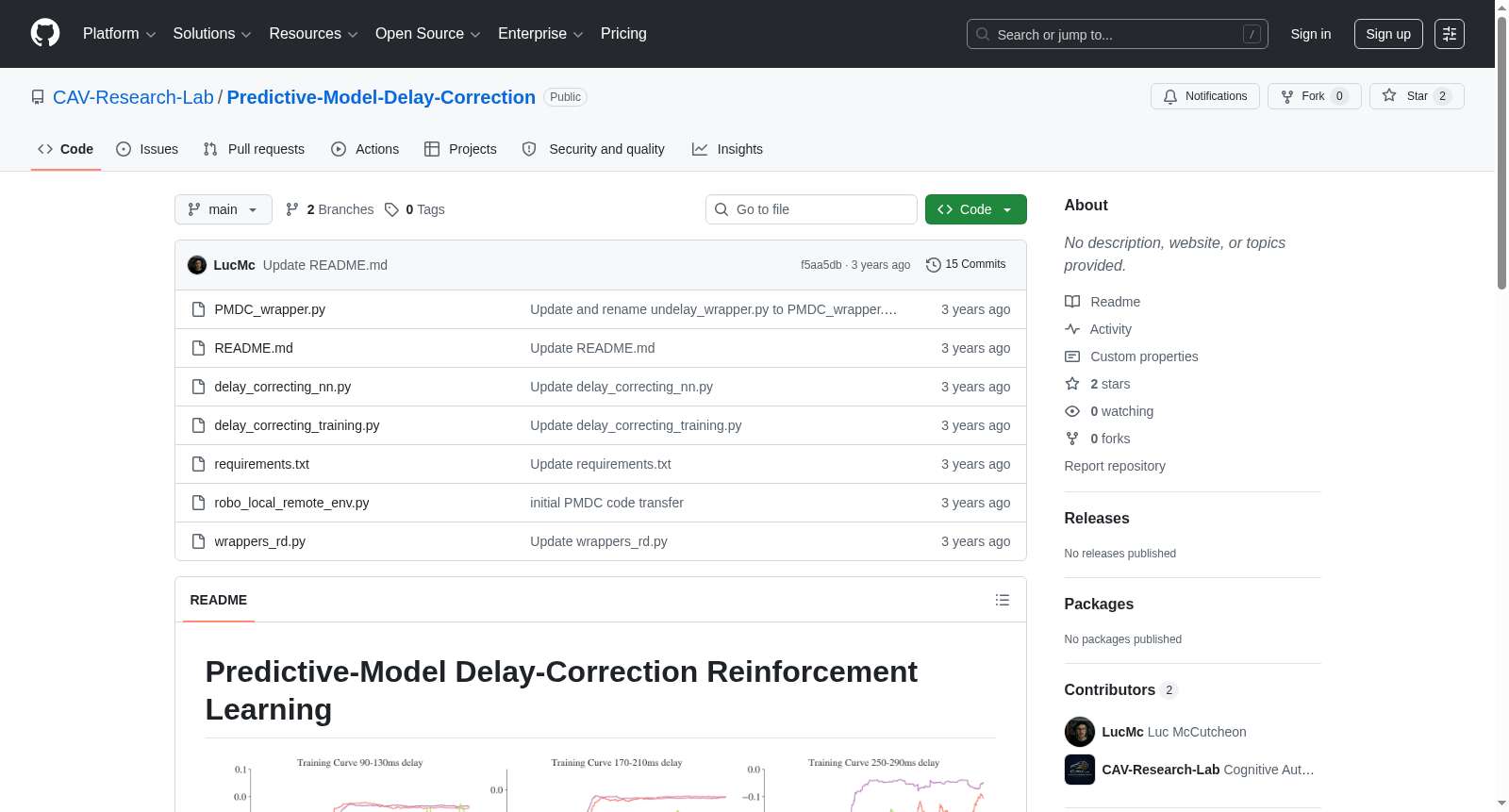Click the Sign up button

pyautogui.click(x=1388, y=34)
